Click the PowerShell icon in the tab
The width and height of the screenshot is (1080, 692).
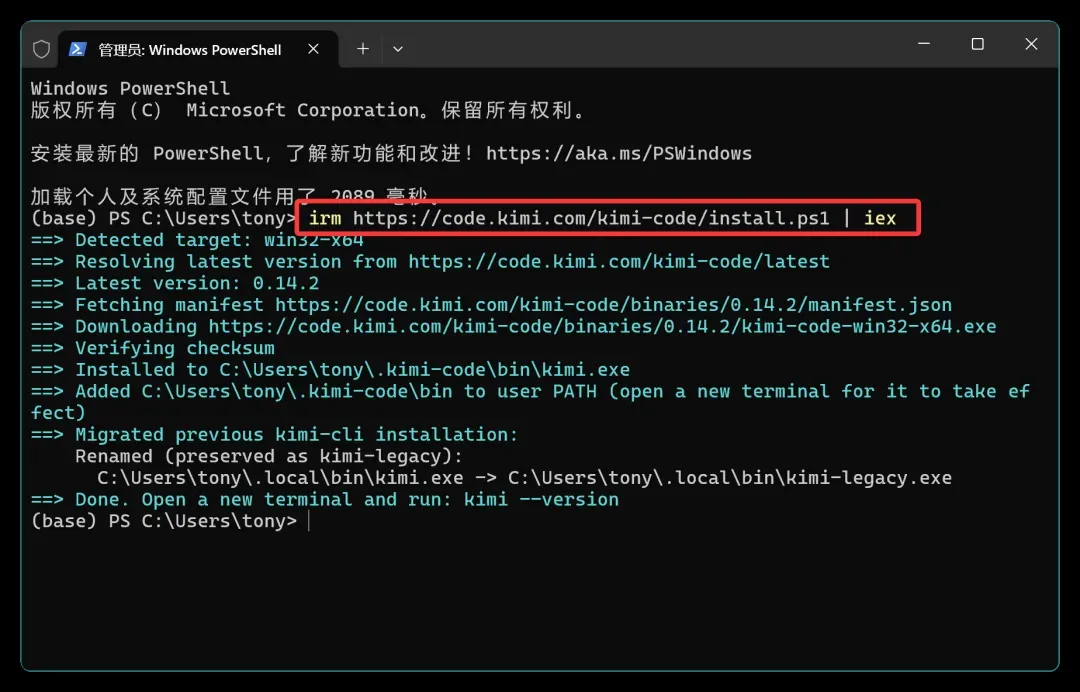point(78,49)
